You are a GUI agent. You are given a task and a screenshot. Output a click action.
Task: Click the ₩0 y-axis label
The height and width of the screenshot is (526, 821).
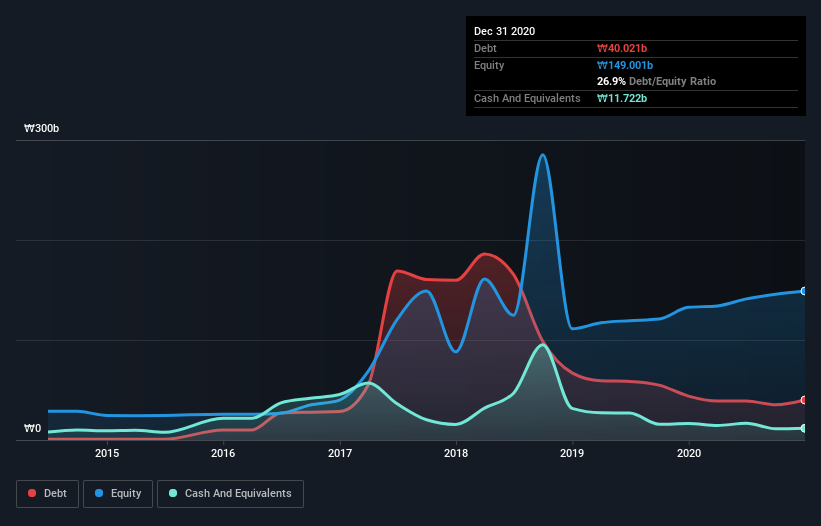point(32,428)
